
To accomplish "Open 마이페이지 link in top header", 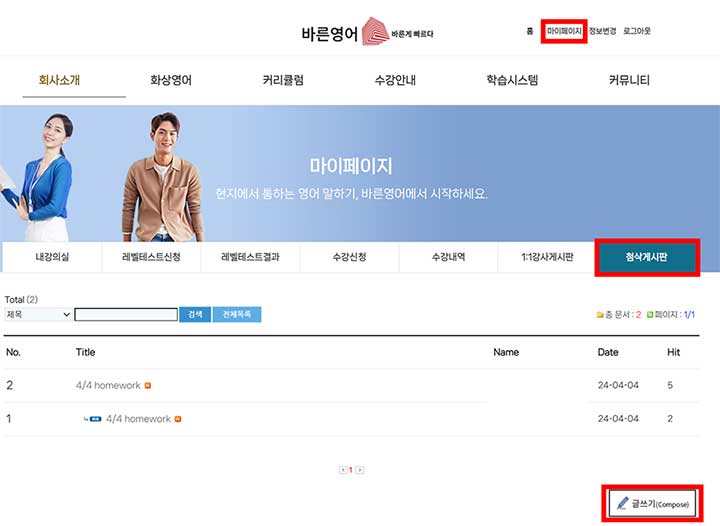I will (x=563, y=31).
